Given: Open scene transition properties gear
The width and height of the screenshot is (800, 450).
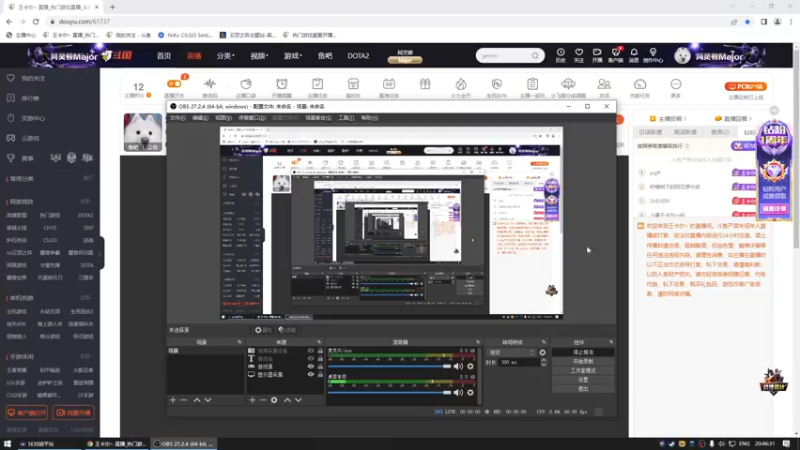Looking at the screenshot, I should 542,353.
